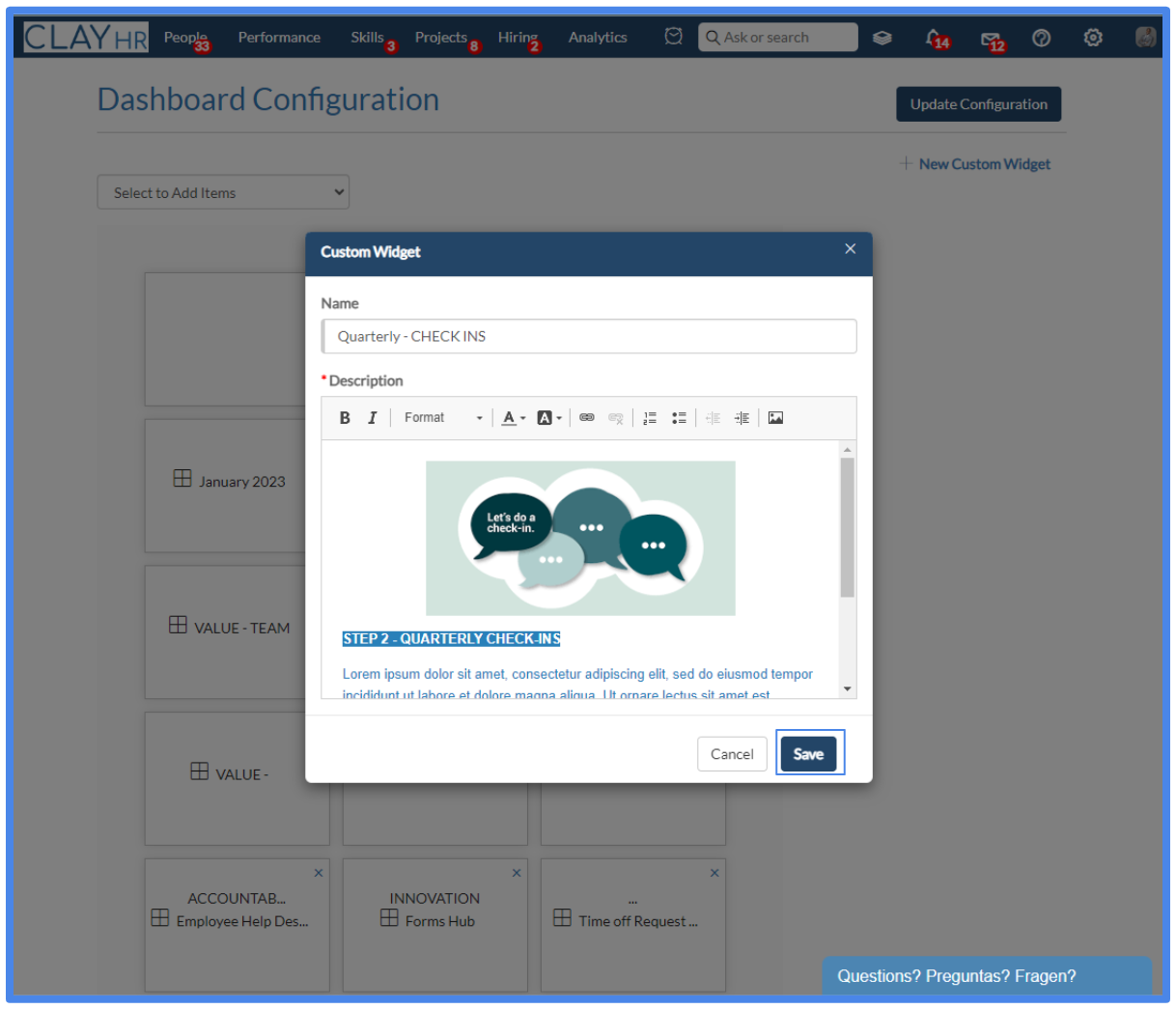Insert a bulleted list in the description
Viewport: 1176px width, 1009px height.
(679, 417)
